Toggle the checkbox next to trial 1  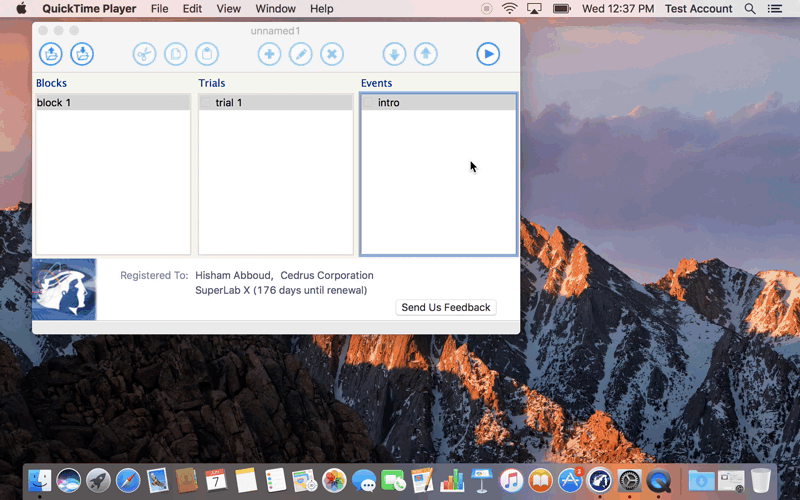click(x=206, y=103)
